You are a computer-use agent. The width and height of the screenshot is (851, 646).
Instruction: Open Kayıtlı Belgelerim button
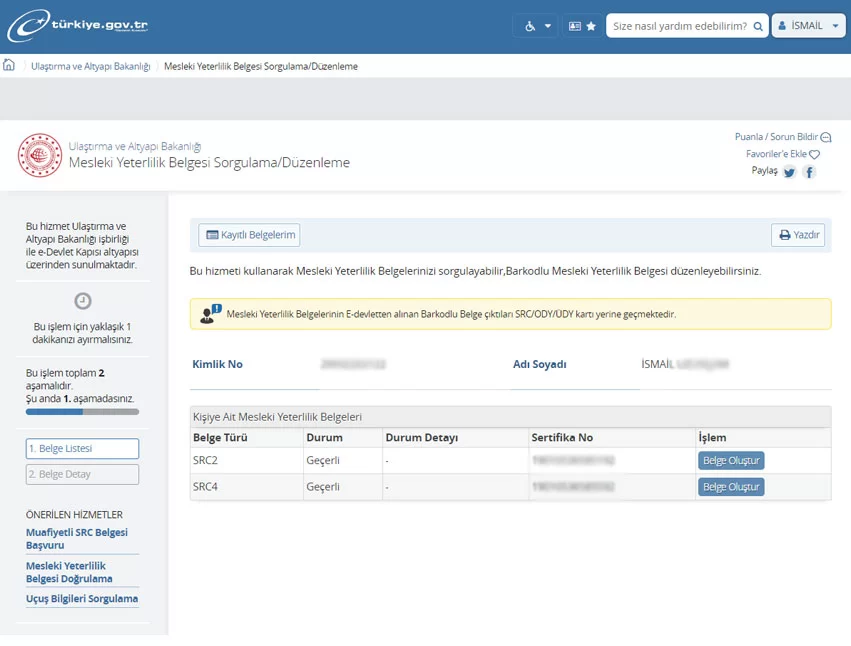(x=249, y=235)
